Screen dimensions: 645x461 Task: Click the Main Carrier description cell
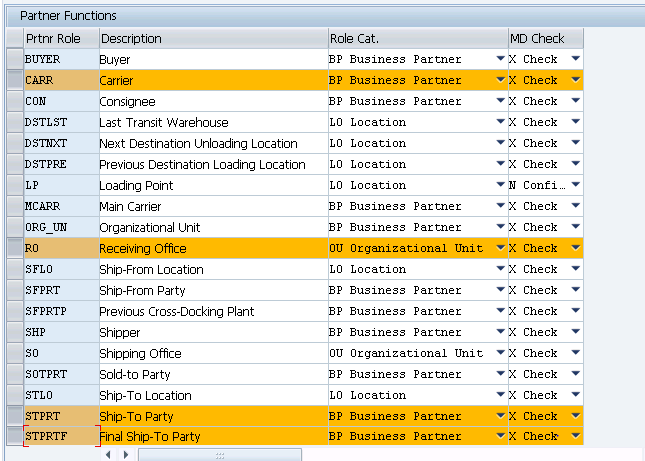[x=213, y=206]
